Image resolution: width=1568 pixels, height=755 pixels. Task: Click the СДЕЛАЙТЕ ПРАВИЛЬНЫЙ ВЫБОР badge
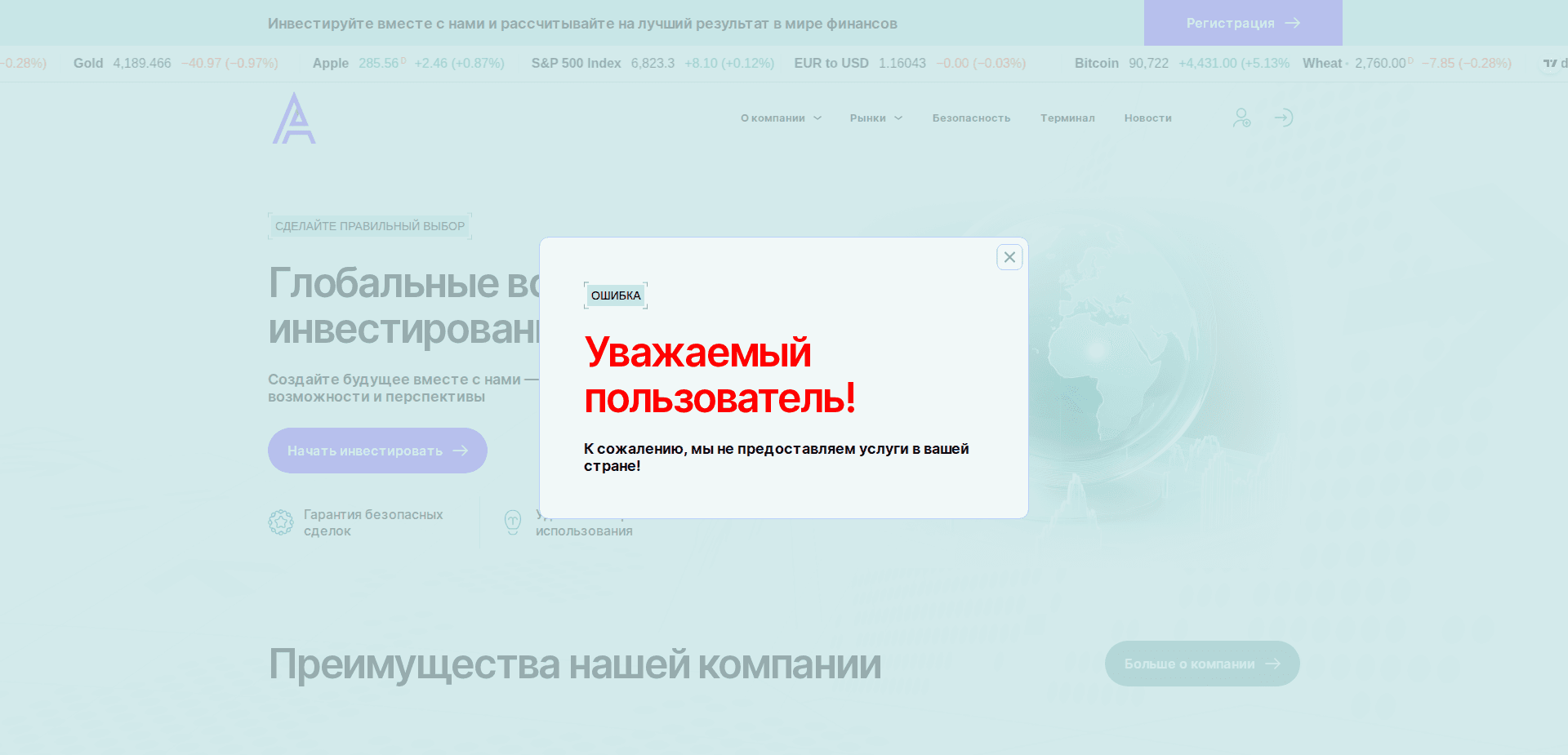(369, 225)
